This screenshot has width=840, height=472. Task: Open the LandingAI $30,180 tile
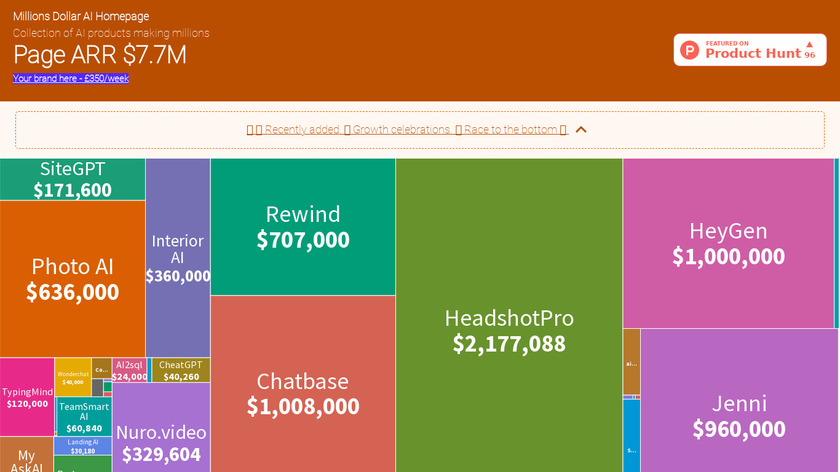tap(83, 446)
